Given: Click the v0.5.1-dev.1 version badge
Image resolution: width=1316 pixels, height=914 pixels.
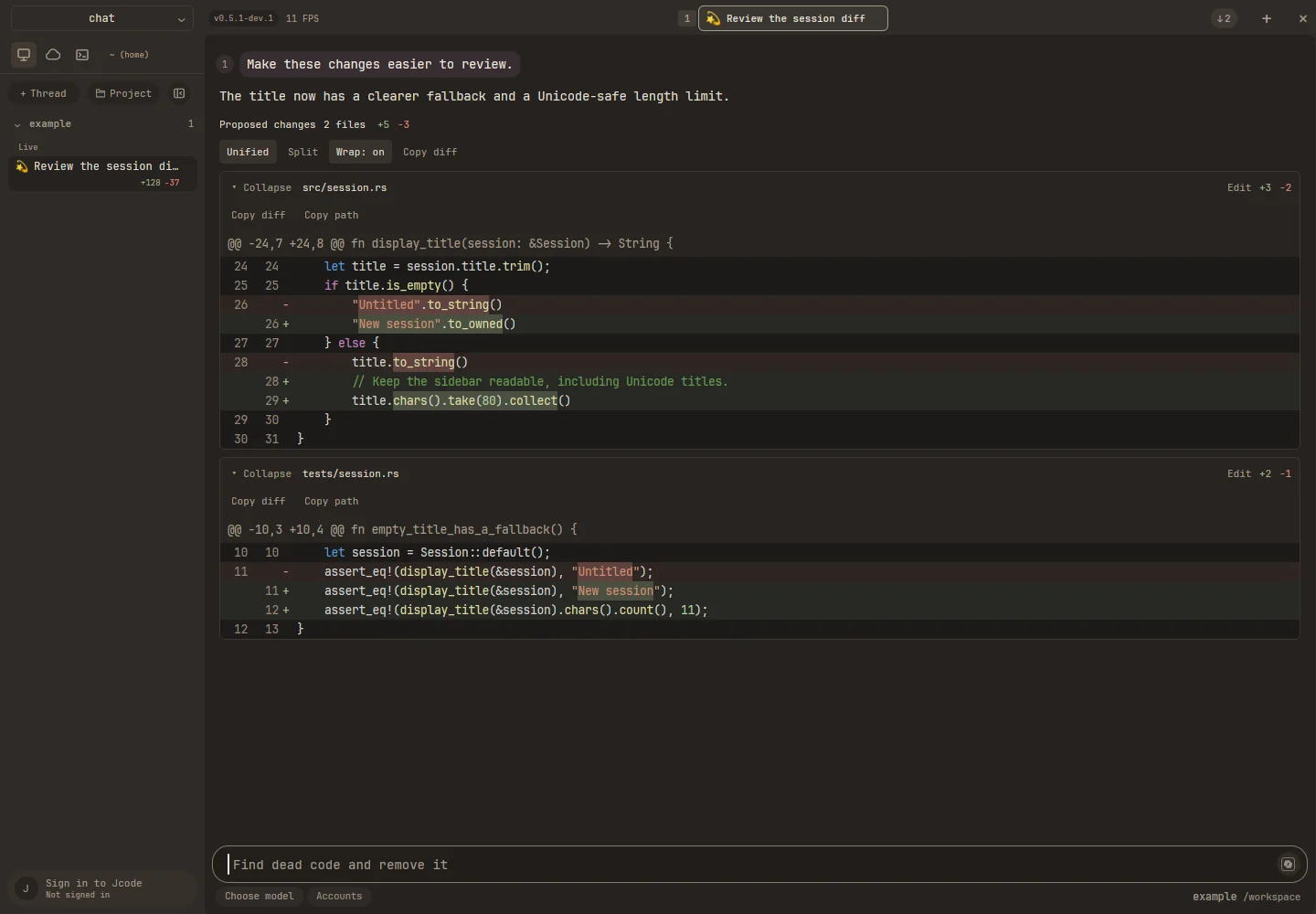Looking at the screenshot, I should point(243,18).
